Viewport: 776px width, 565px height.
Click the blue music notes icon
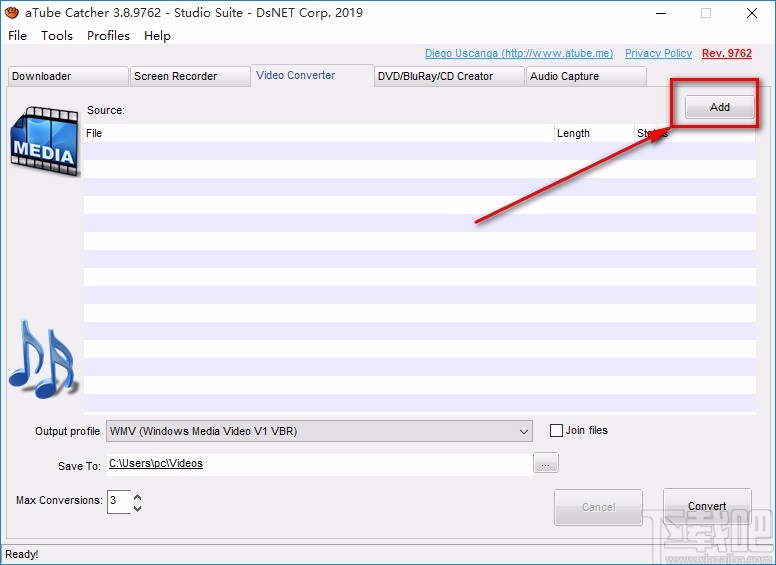43,360
